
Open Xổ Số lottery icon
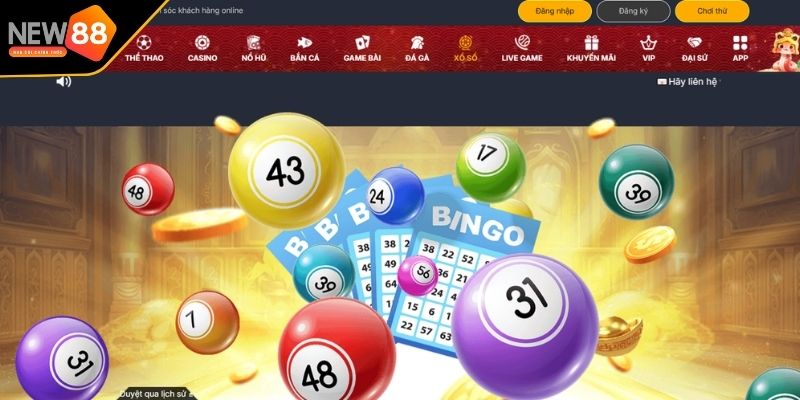[x=465, y=42]
